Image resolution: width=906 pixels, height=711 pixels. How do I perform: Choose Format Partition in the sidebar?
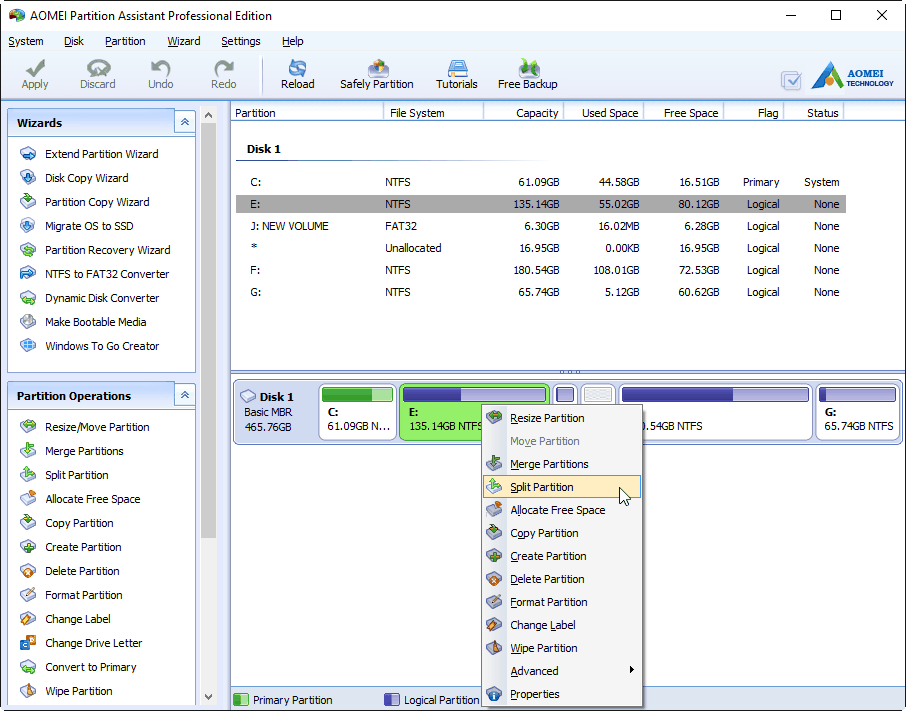pyautogui.click(x=72, y=595)
